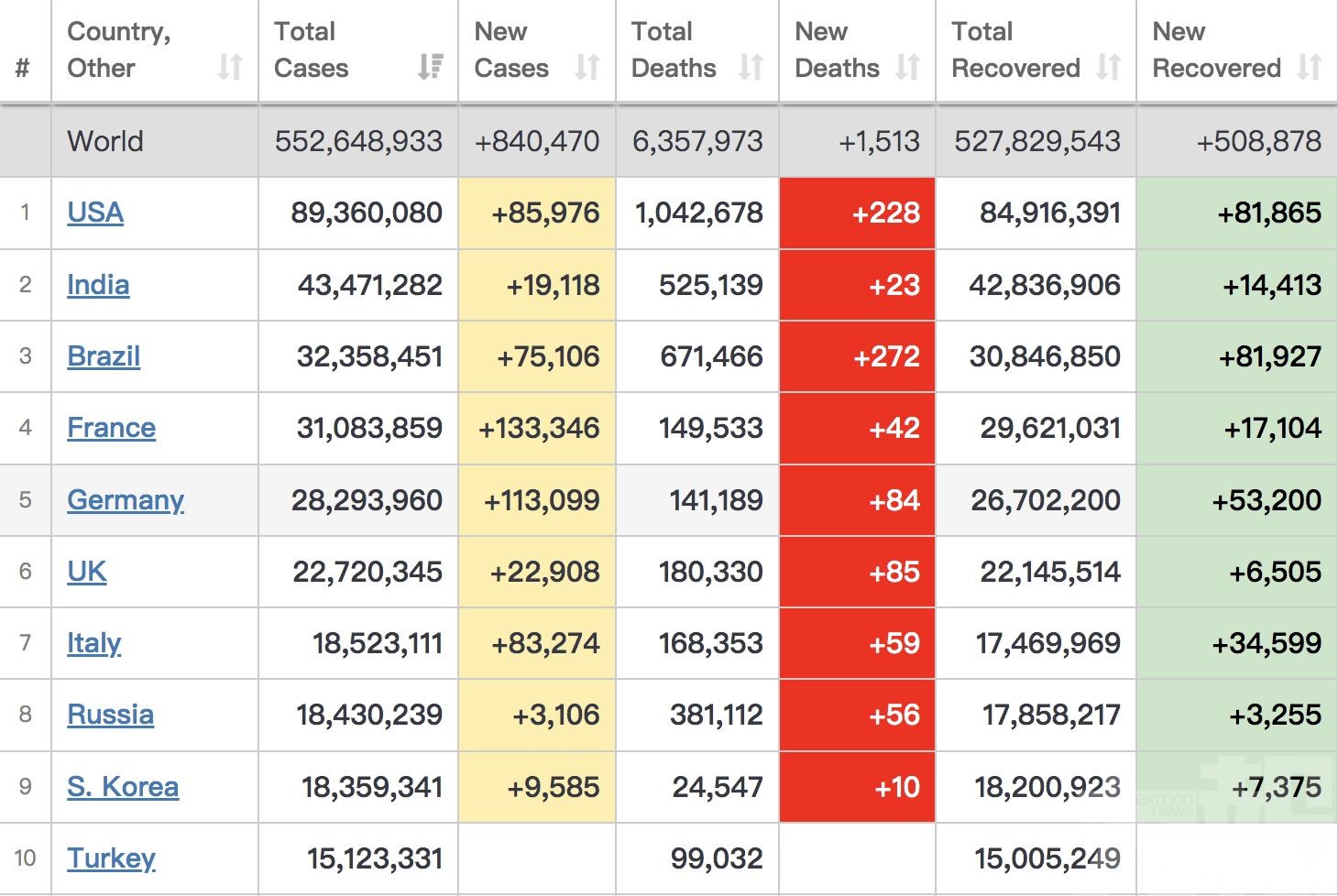This screenshot has height=896, width=1338.
Task: Select UK total cases 22,720,345
Action: (367, 572)
